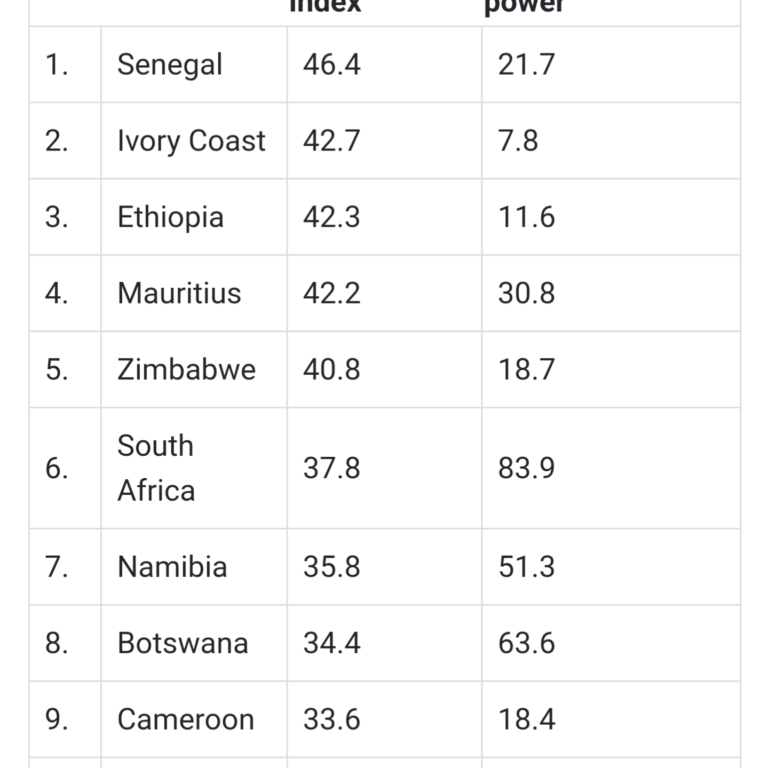Click Senegal's index value 46.4
Image resolution: width=768 pixels, height=768 pixels.
[x=331, y=65]
